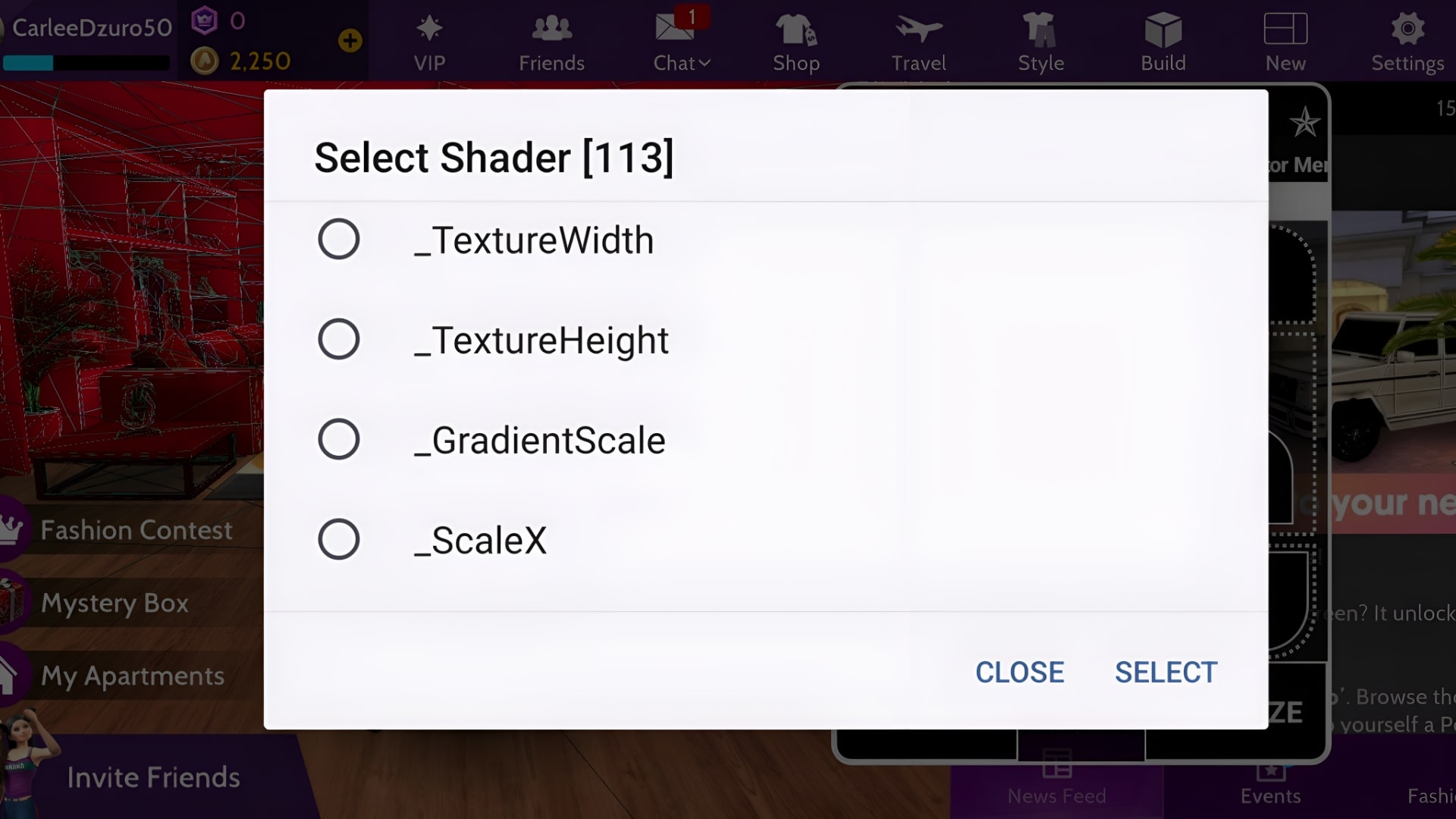Select the _GradientScale radio button
This screenshot has height=819, width=1456.
tap(339, 439)
